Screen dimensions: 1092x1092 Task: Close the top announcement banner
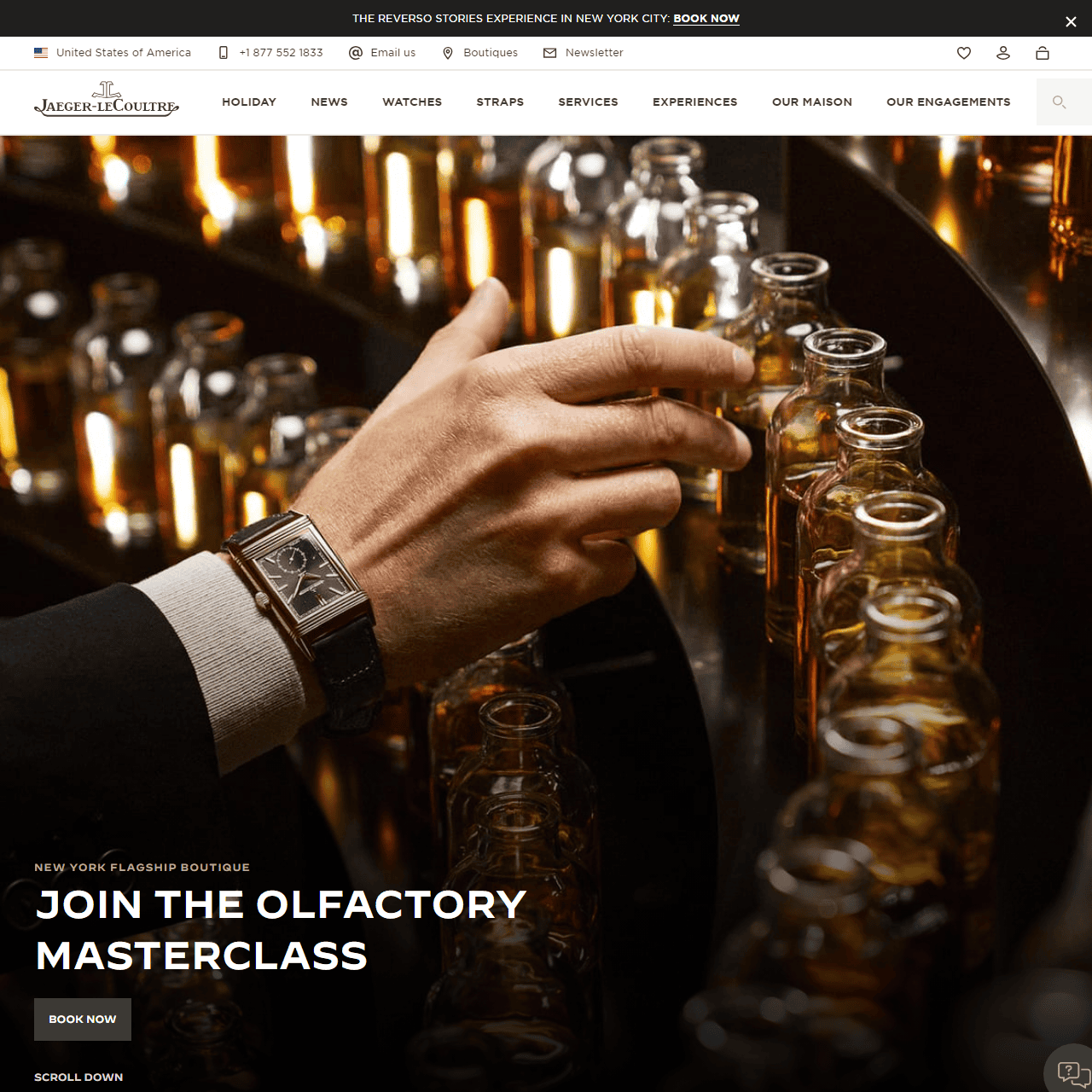(1071, 21)
